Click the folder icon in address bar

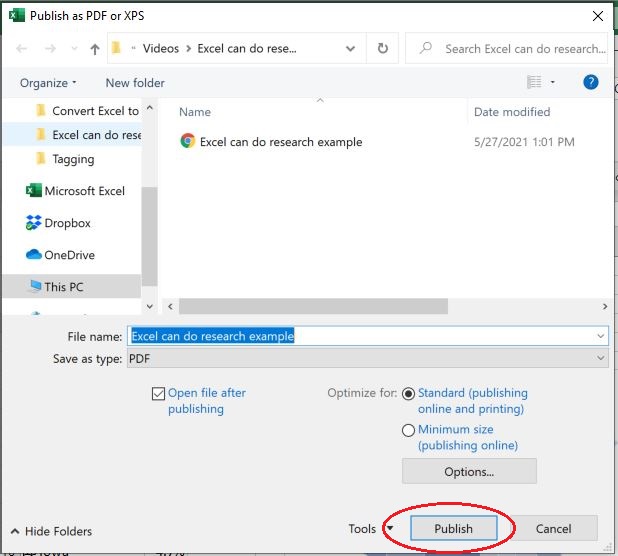coord(116,48)
